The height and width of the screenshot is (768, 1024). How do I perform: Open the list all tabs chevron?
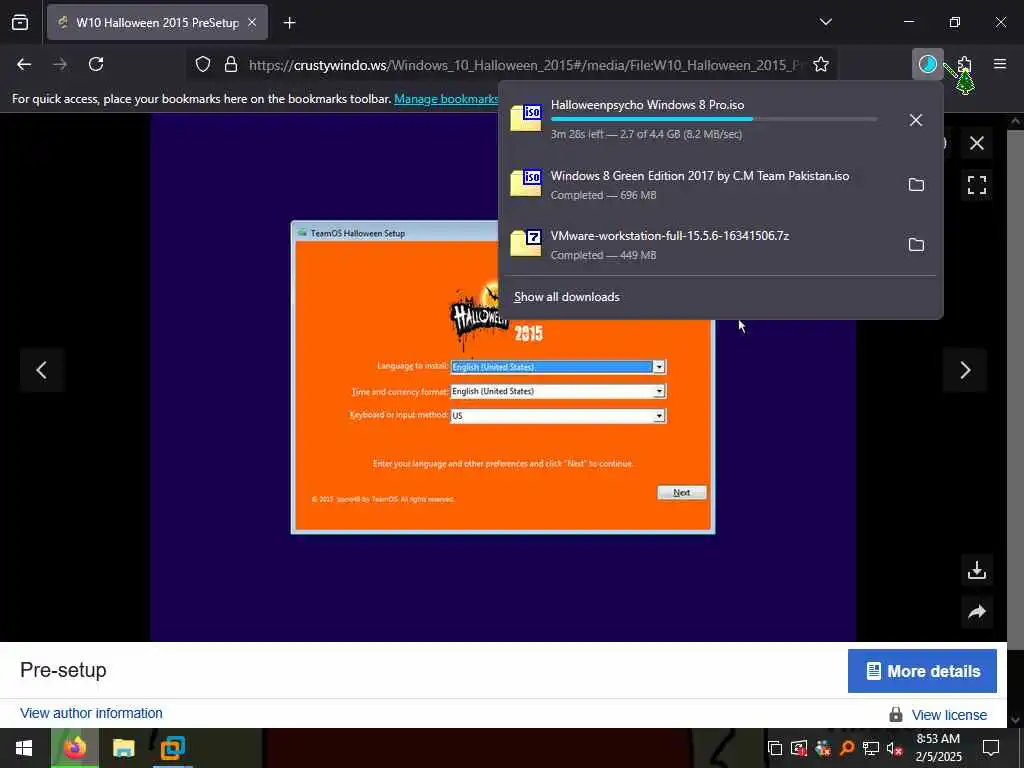coord(825,22)
